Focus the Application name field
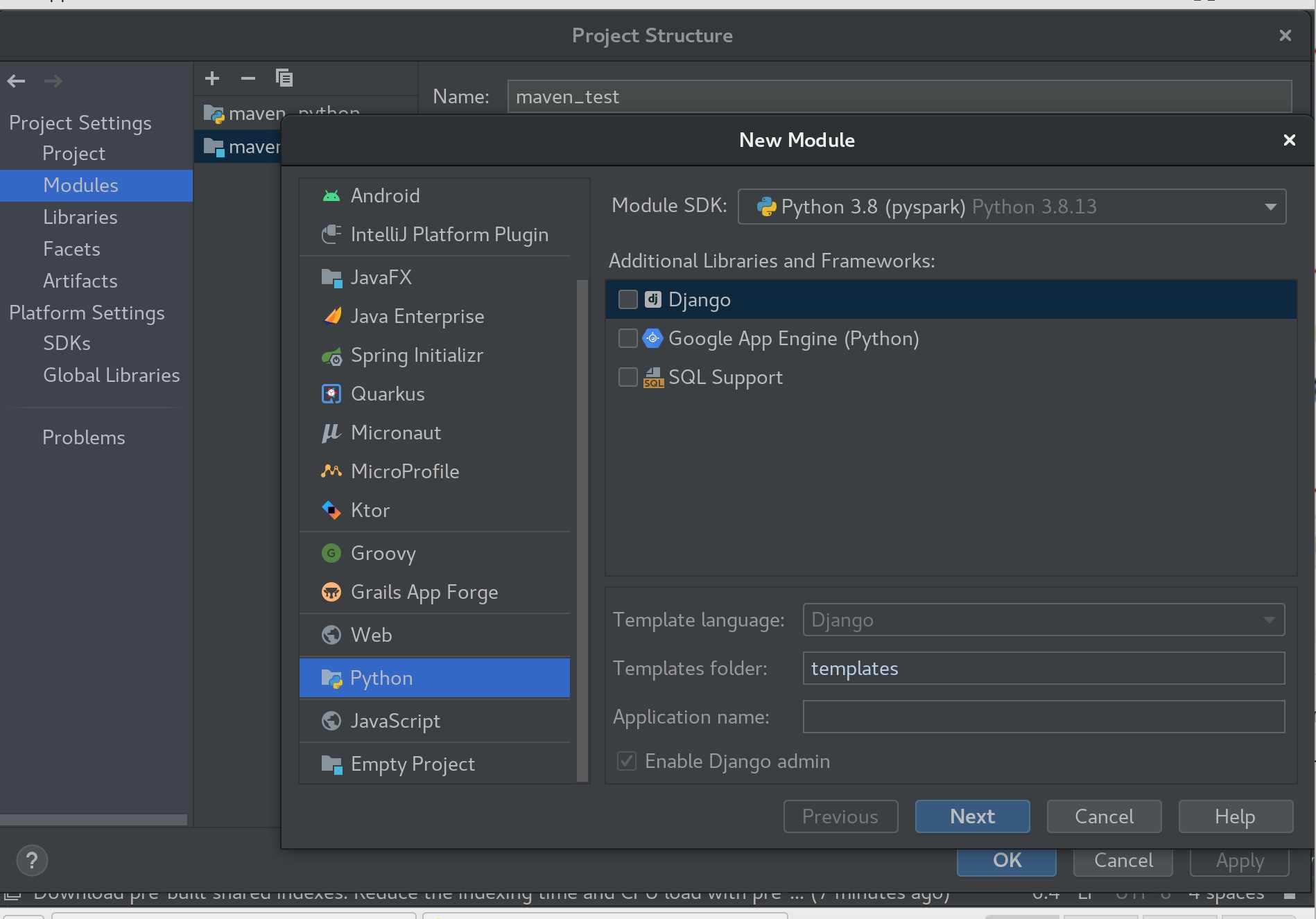This screenshot has width=1316, height=919. pyautogui.click(x=1044, y=717)
